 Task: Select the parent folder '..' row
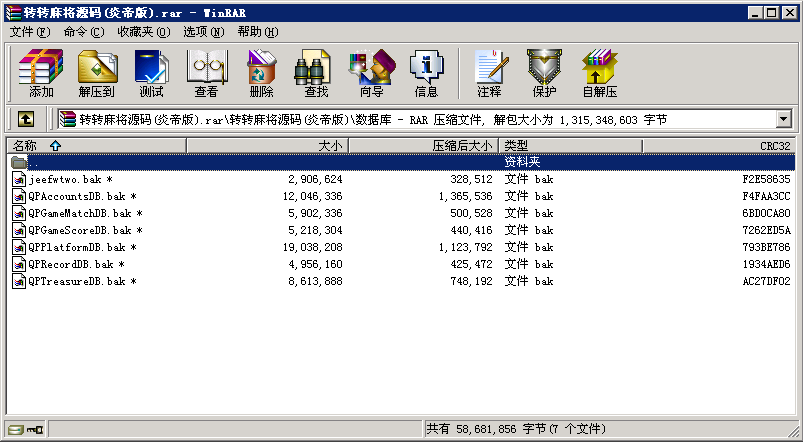(x=34, y=162)
